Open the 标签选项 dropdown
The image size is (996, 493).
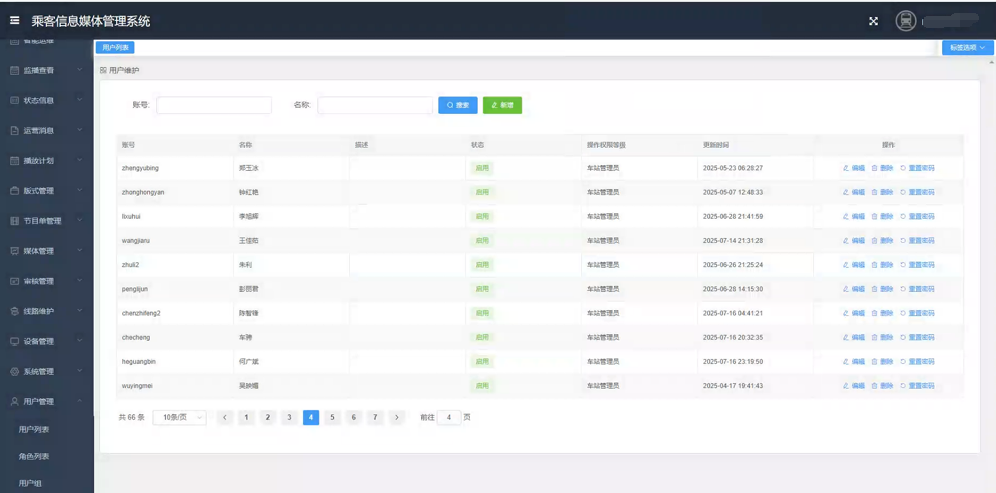[x=967, y=47]
